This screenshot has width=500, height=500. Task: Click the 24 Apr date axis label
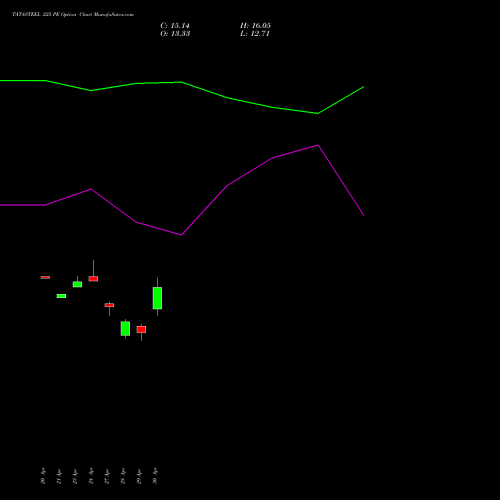91,476
